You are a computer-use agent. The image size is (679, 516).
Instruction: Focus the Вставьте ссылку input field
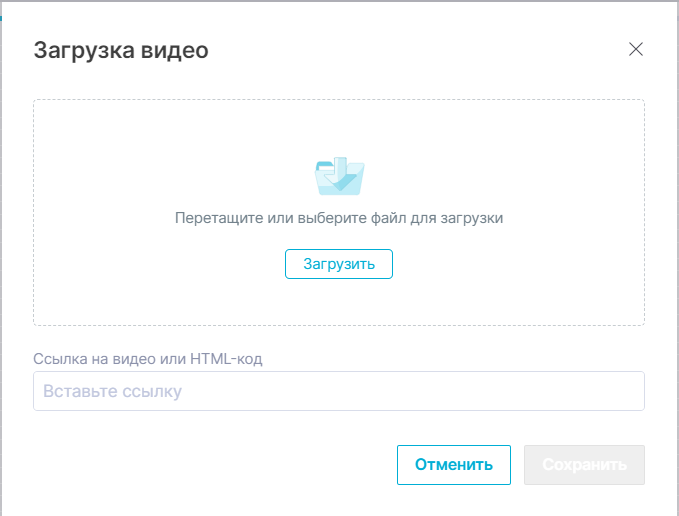tap(338, 391)
